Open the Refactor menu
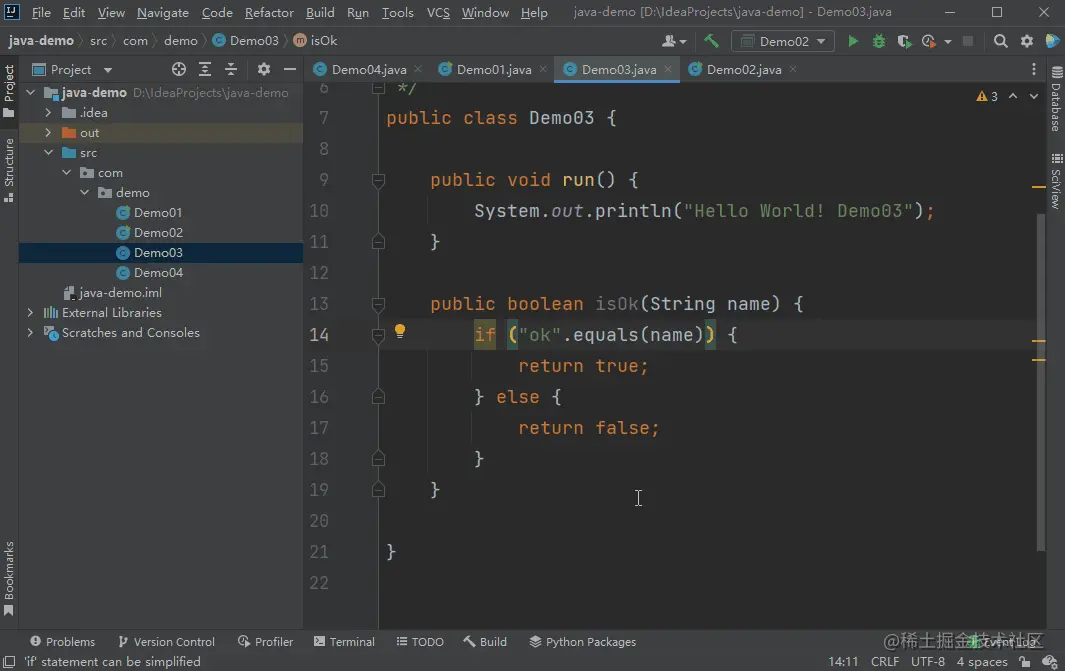Viewport: 1065px width, 671px height. tap(269, 12)
